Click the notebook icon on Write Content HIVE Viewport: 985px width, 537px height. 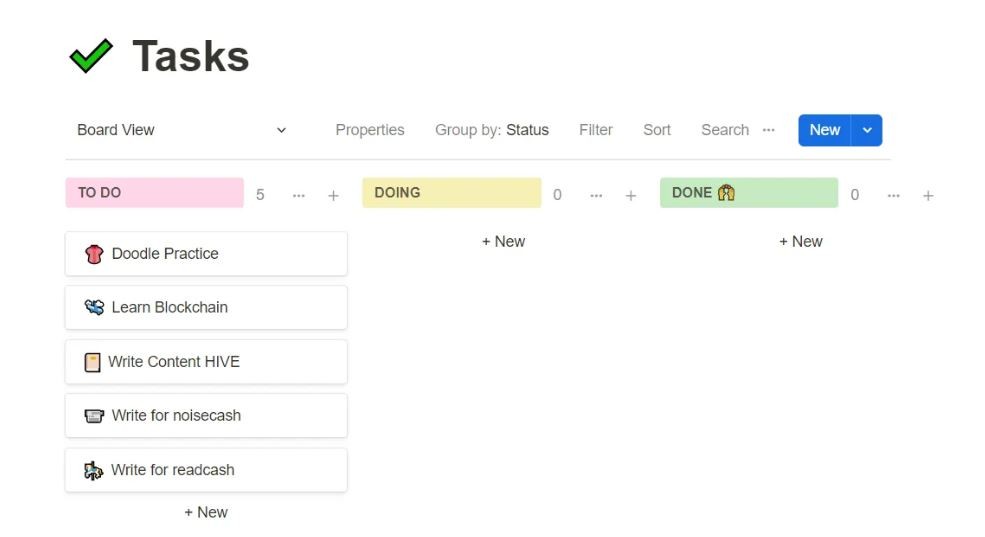pos(92,362)
